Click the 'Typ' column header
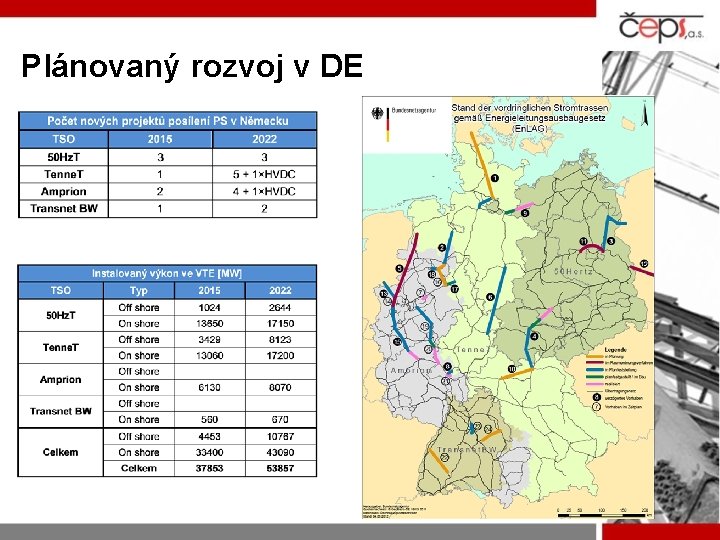The height and width of the screenshot is (540, 720). pyautogui.click(x=139, y=290)
